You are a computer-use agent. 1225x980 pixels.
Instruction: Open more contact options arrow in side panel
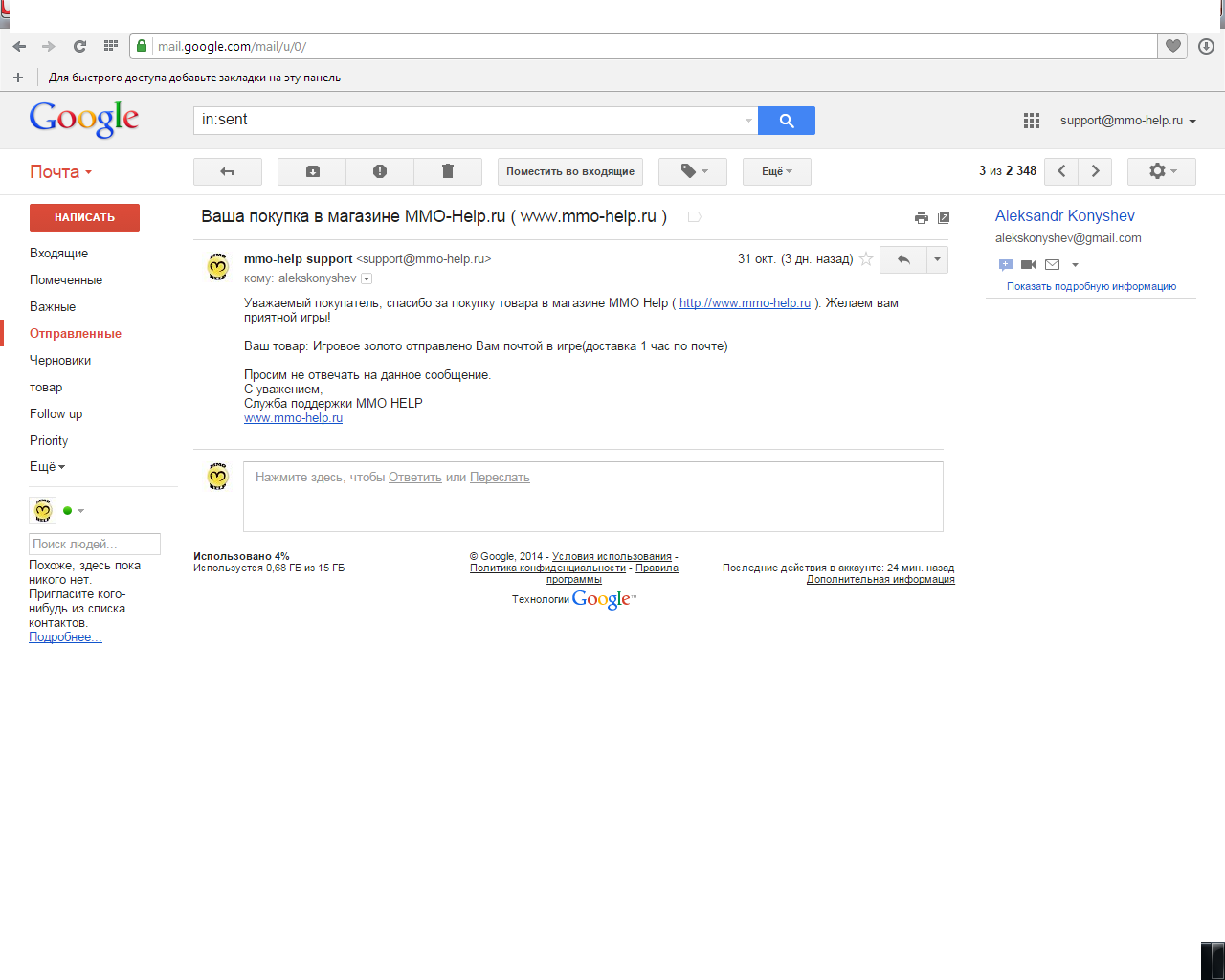(1075, 265)
